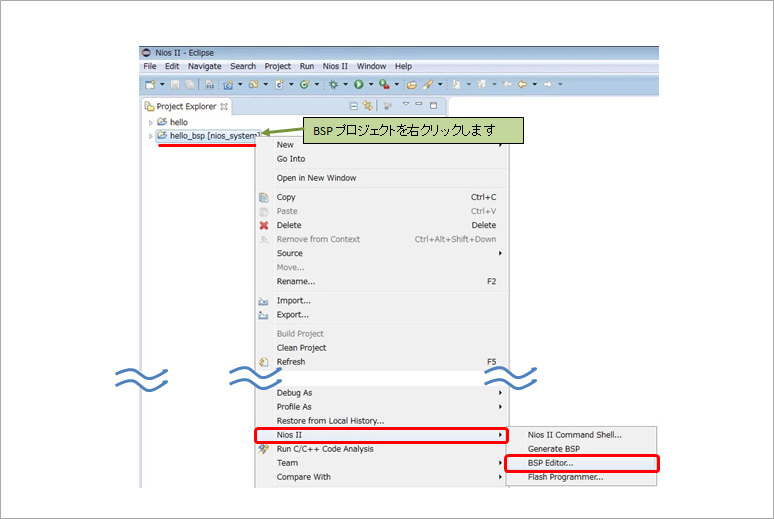This screenshot has width=774, height=519.
Task: Click the New file toolbar icon
Action: point(150,85)
